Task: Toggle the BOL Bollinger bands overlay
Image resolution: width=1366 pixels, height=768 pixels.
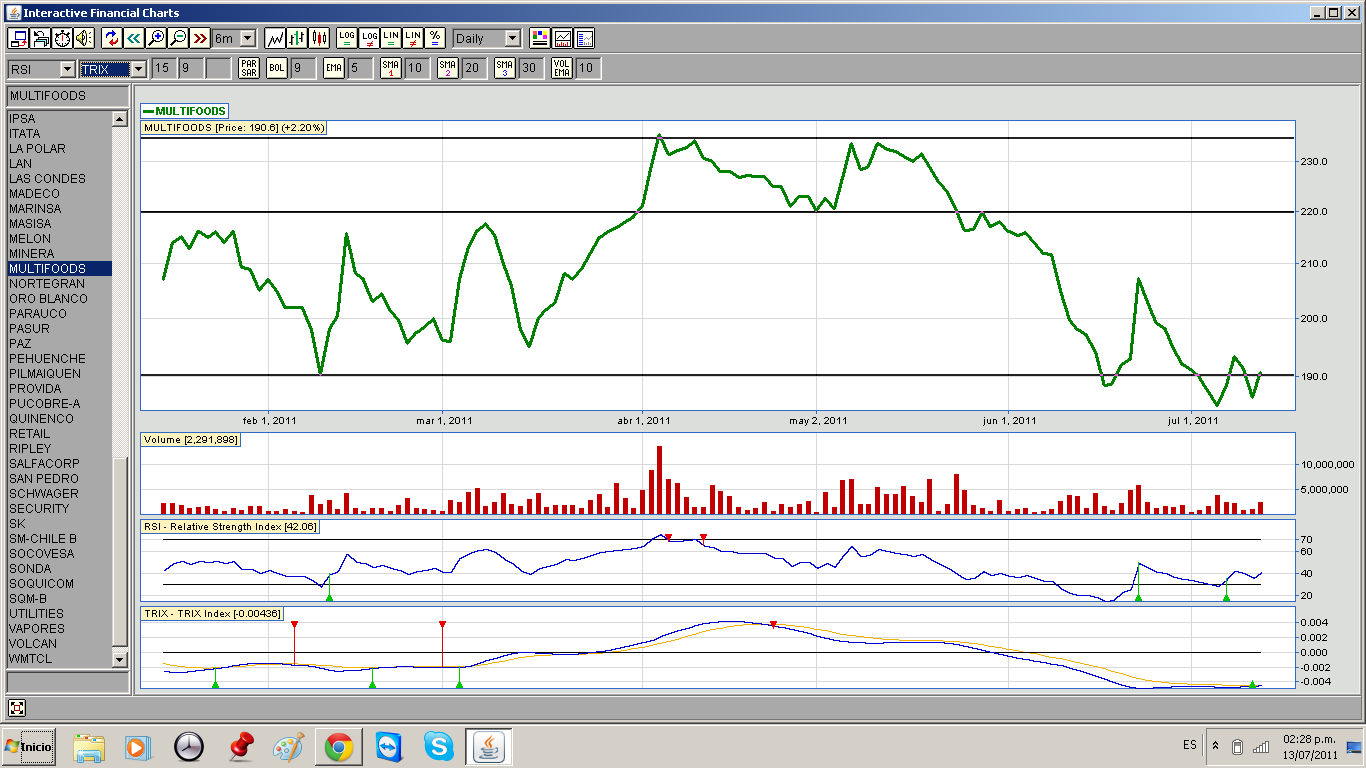Action: point(277,68)
